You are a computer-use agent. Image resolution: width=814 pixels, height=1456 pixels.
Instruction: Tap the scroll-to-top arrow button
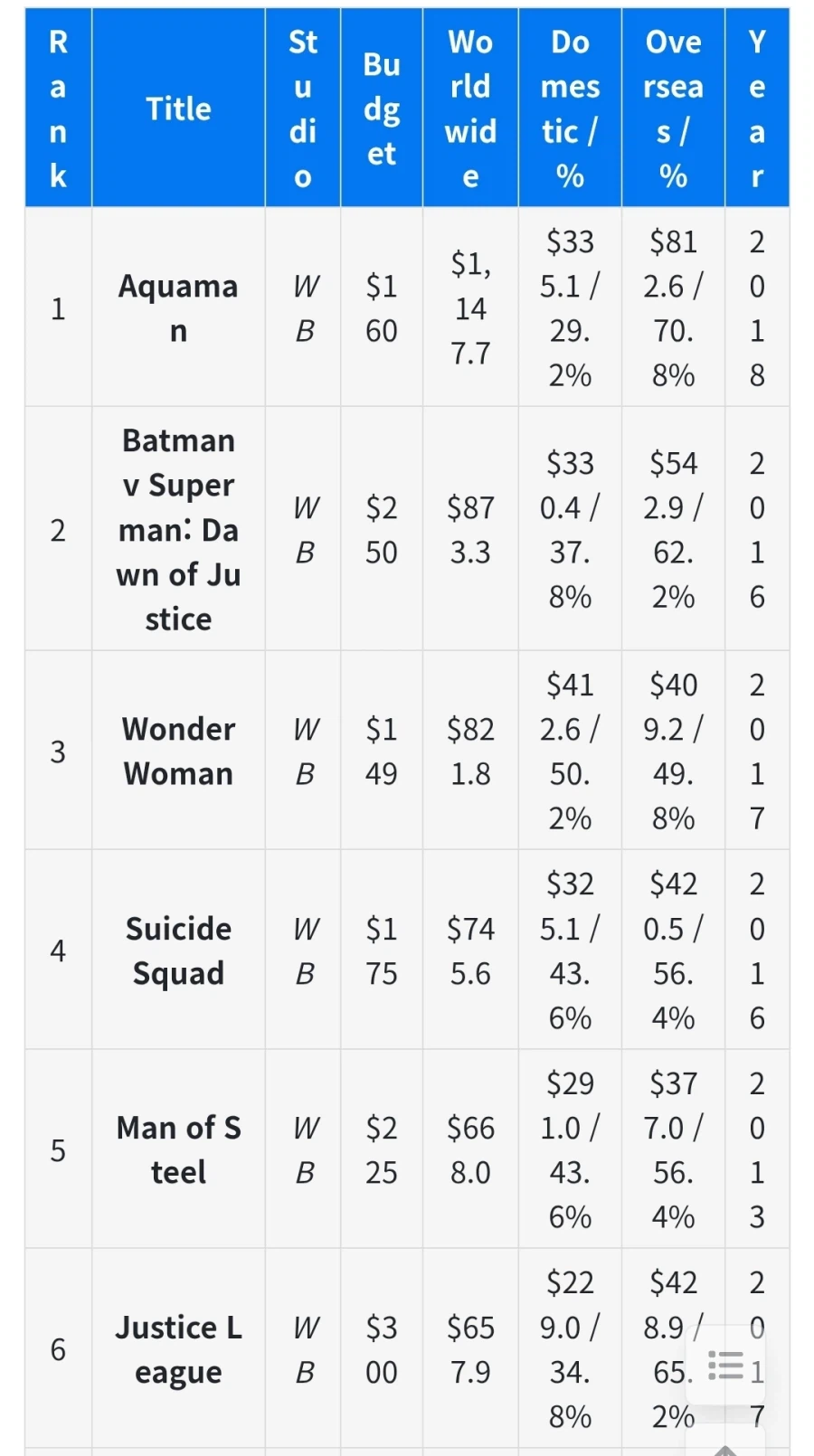[725, 1447]
